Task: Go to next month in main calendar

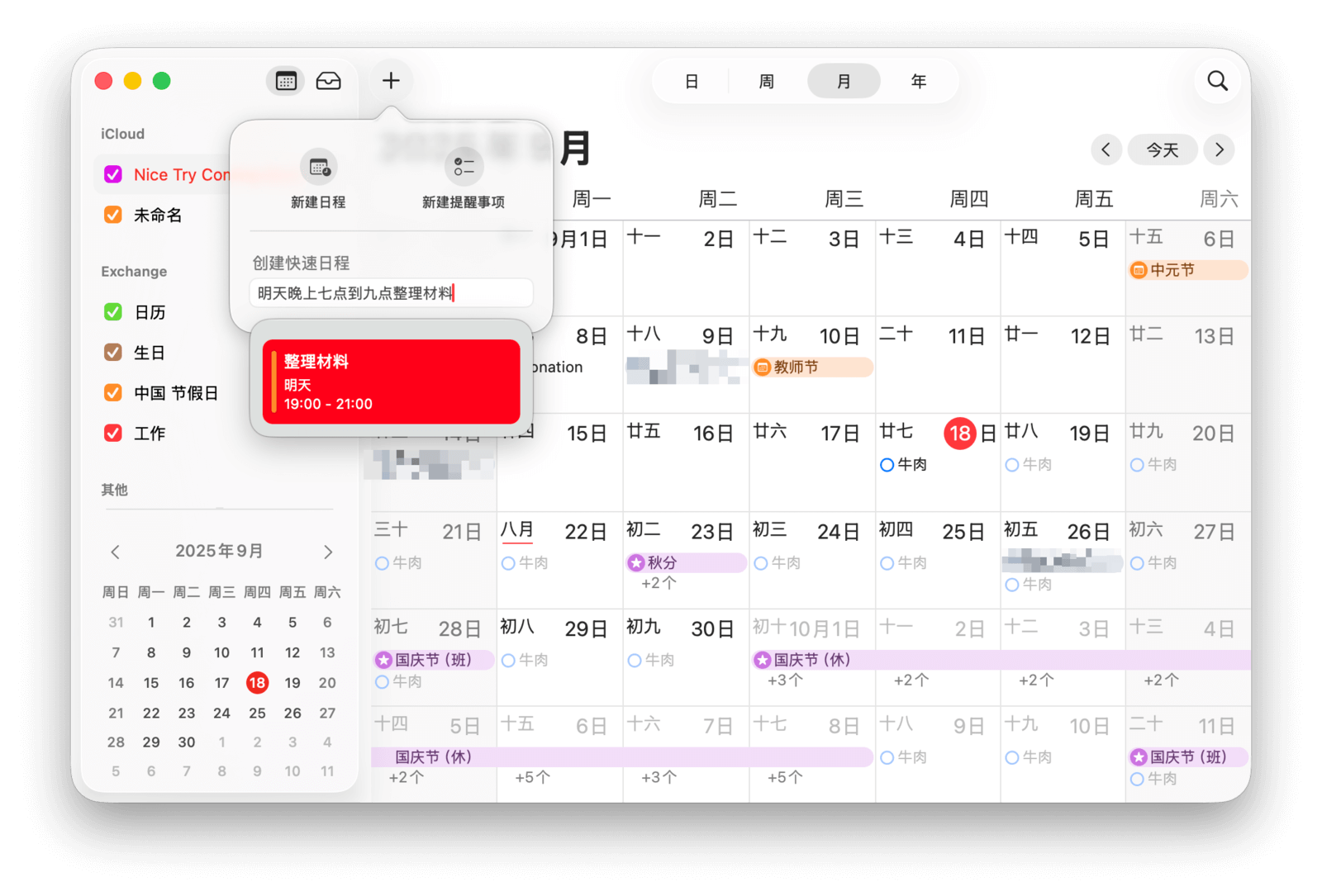Action: [1219, 149]
